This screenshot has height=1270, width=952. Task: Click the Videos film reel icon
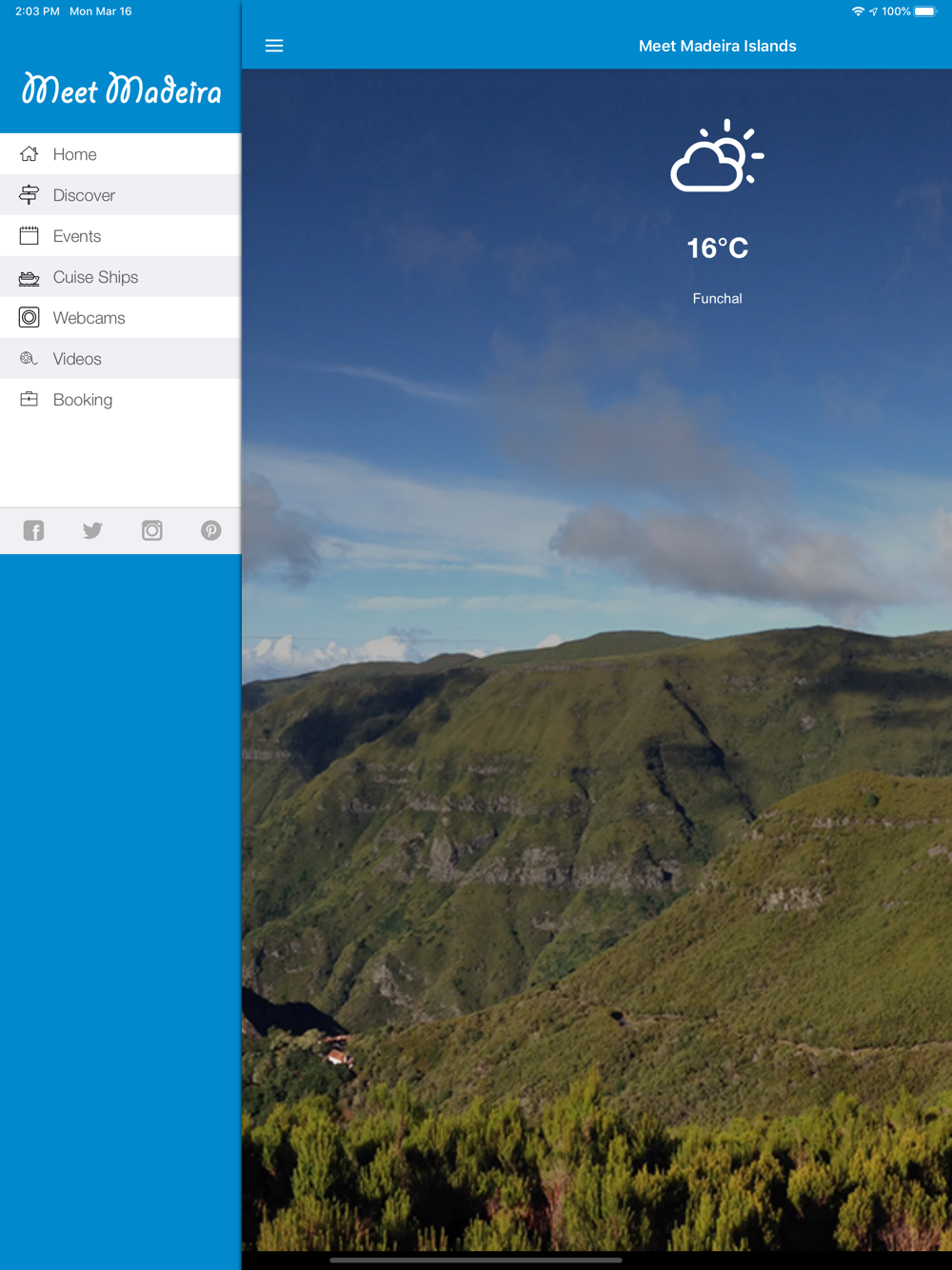[x=29, y=358]
